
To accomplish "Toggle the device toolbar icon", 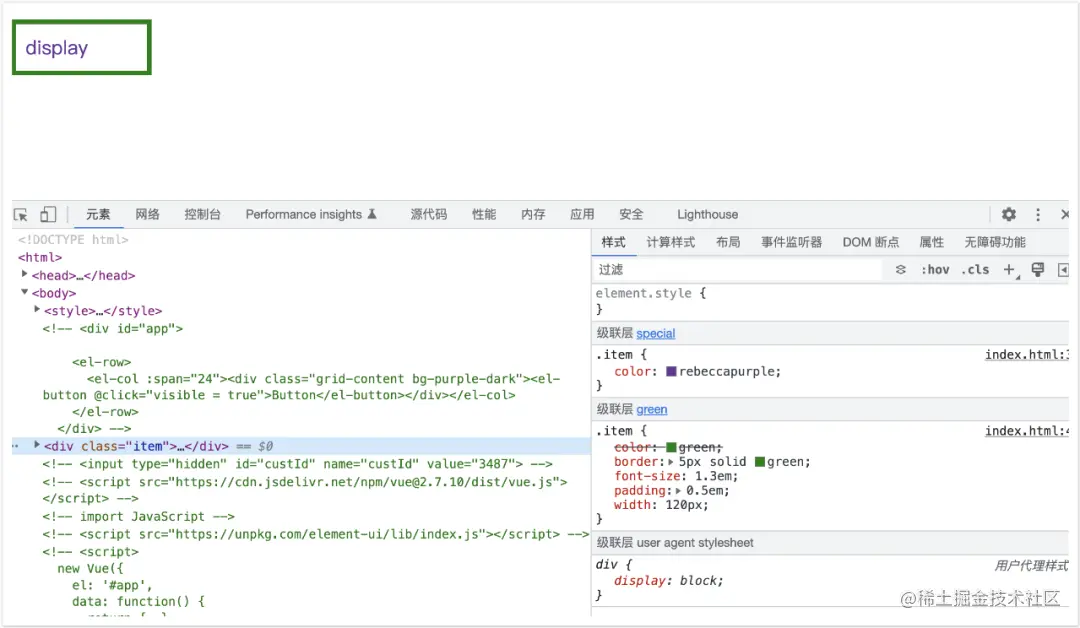I will click(48, 215).
